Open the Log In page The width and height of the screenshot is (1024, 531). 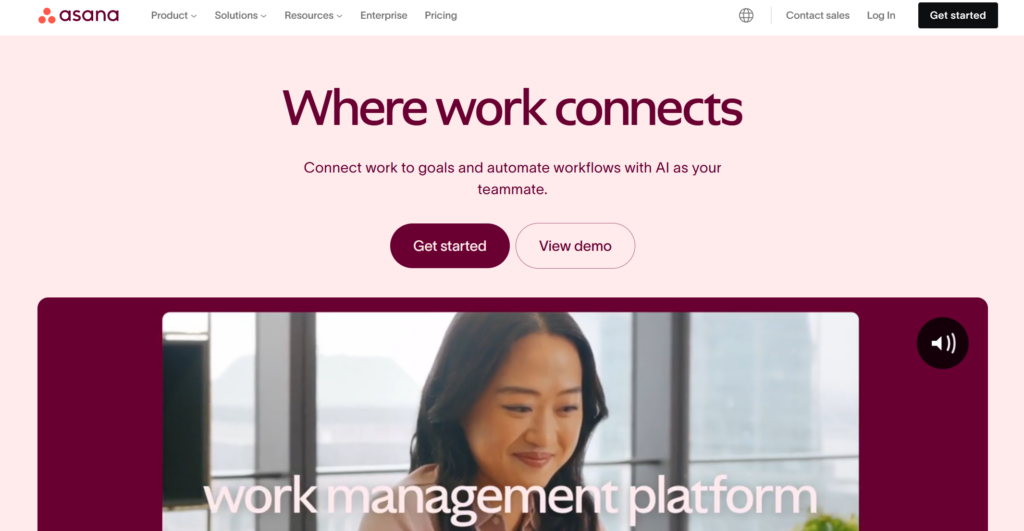(881, 15)
